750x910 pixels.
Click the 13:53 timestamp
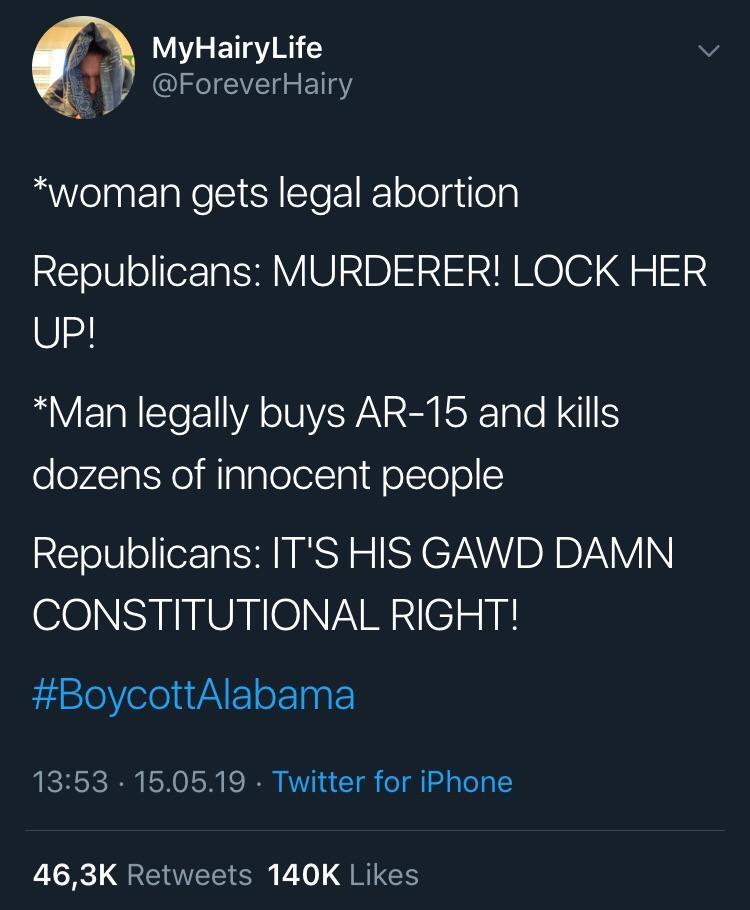[x=70, y=781]
